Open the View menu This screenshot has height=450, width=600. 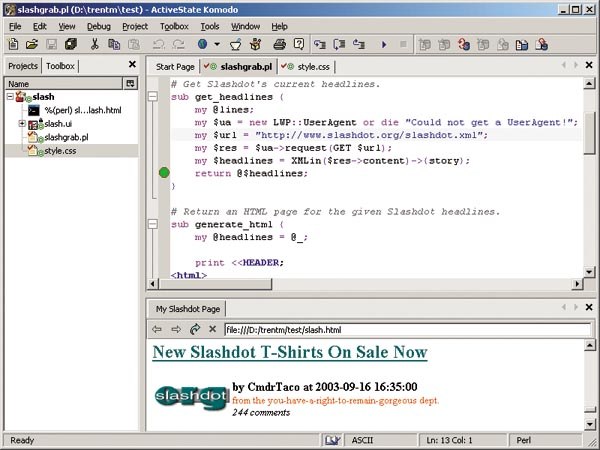tap(67, 26)
